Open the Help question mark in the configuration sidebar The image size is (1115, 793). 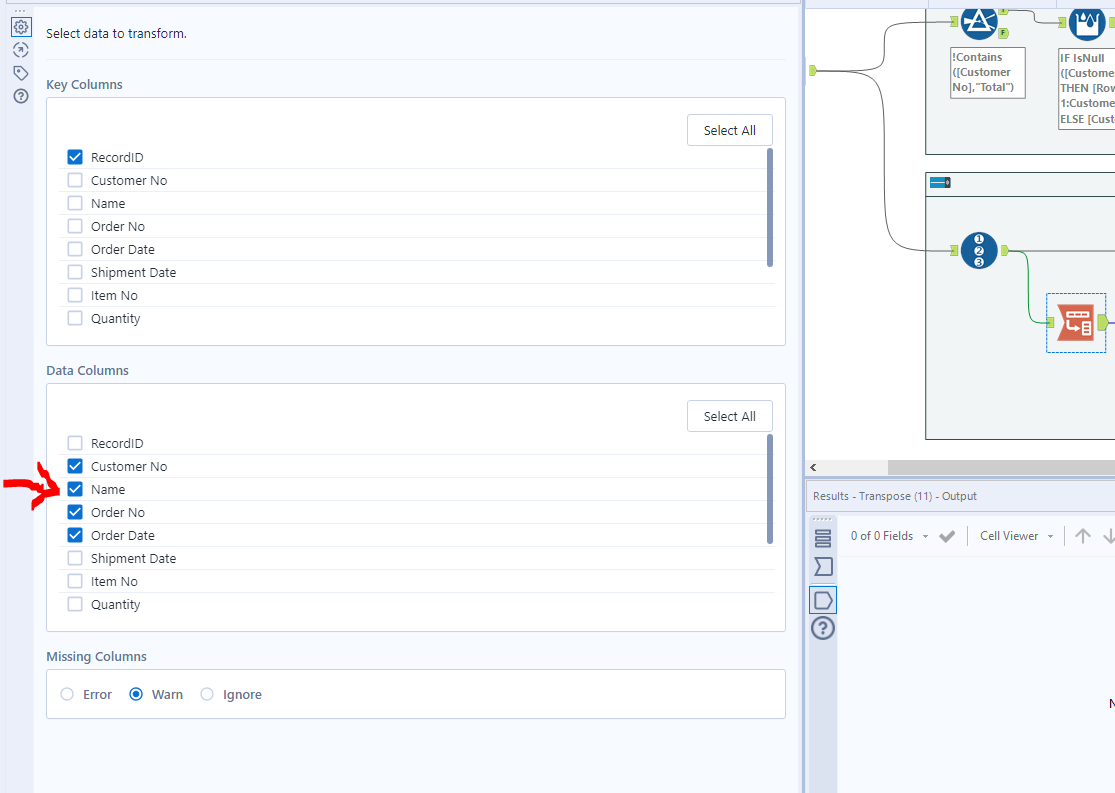21,96
